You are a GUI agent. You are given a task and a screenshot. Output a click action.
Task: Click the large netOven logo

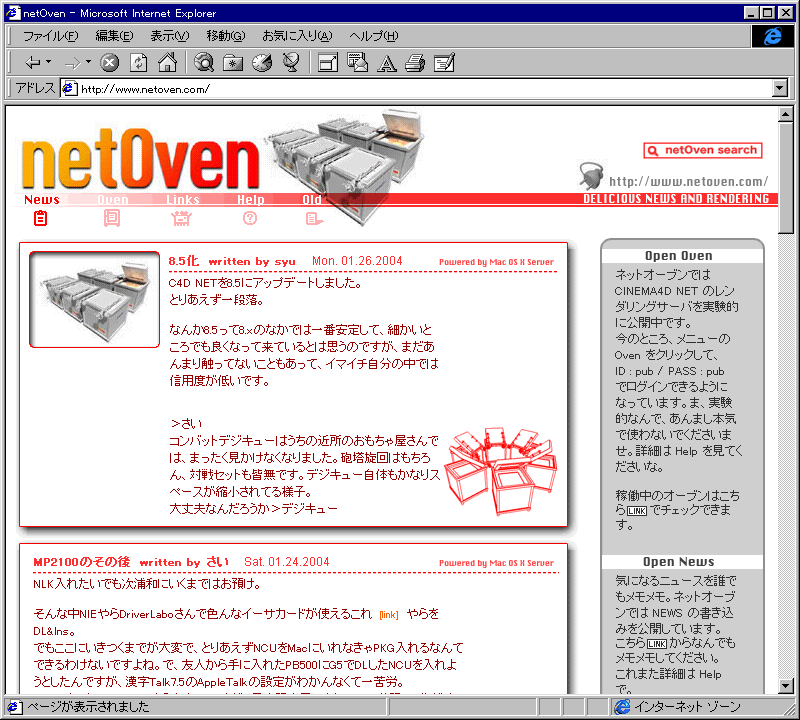[141, 158]
